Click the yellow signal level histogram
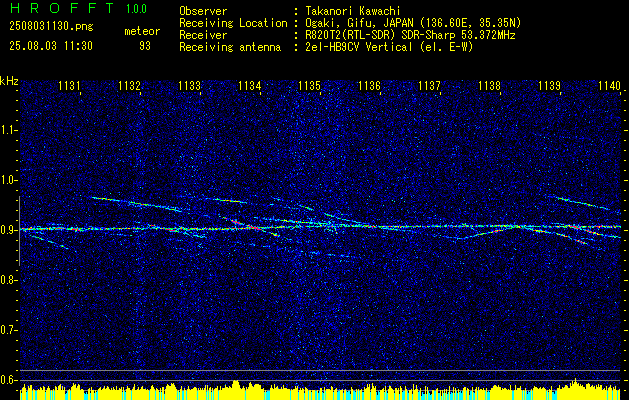This screenshot has width=629, height=400. [x=320, y=390]
